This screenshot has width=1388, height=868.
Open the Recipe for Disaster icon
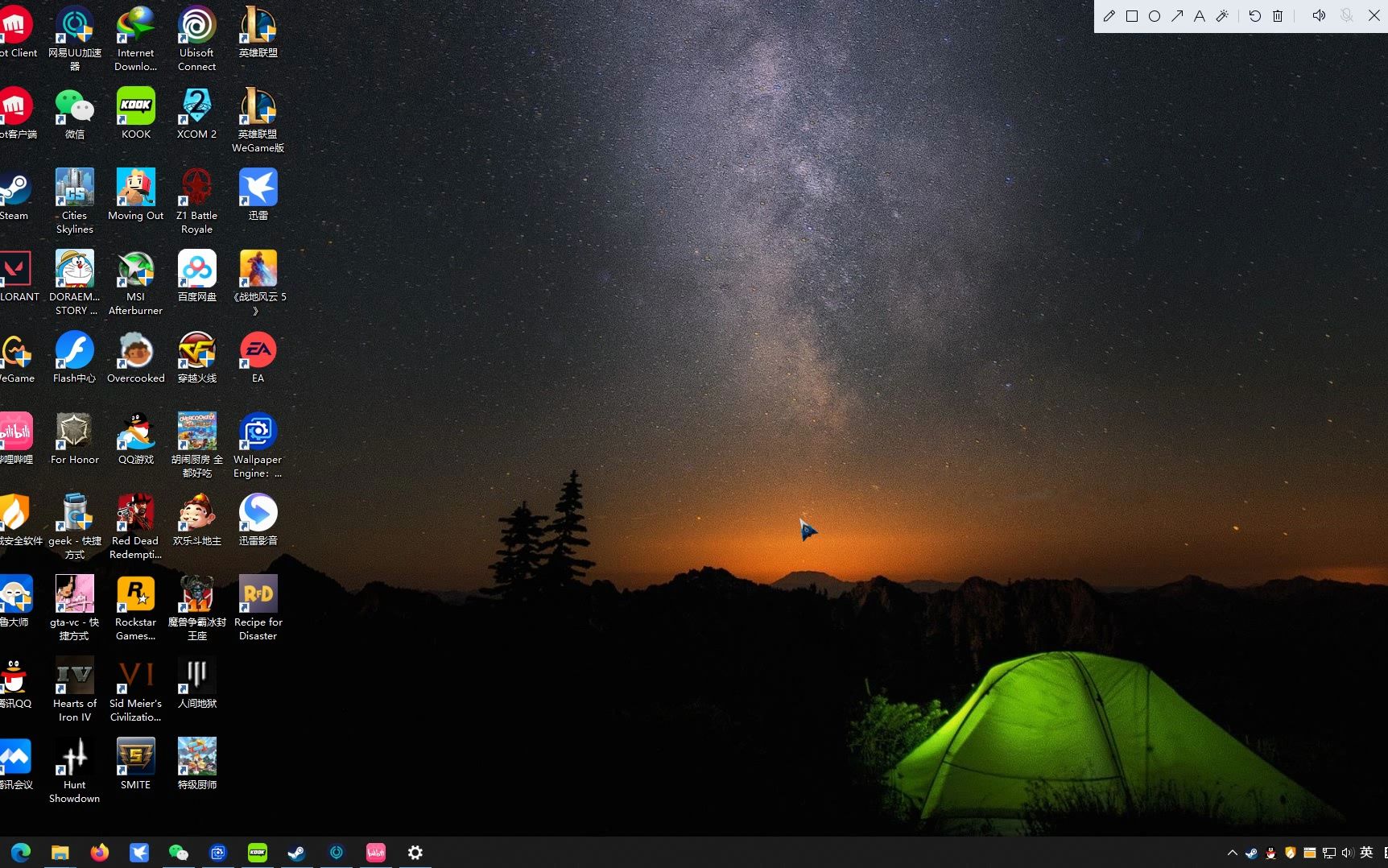[258, 608]
